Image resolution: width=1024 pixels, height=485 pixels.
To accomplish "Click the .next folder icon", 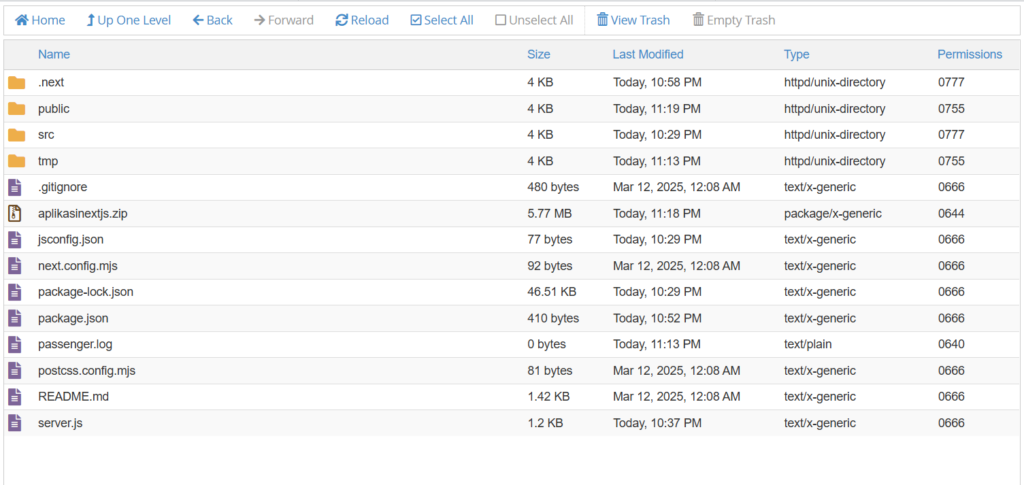I will point(16,83).
